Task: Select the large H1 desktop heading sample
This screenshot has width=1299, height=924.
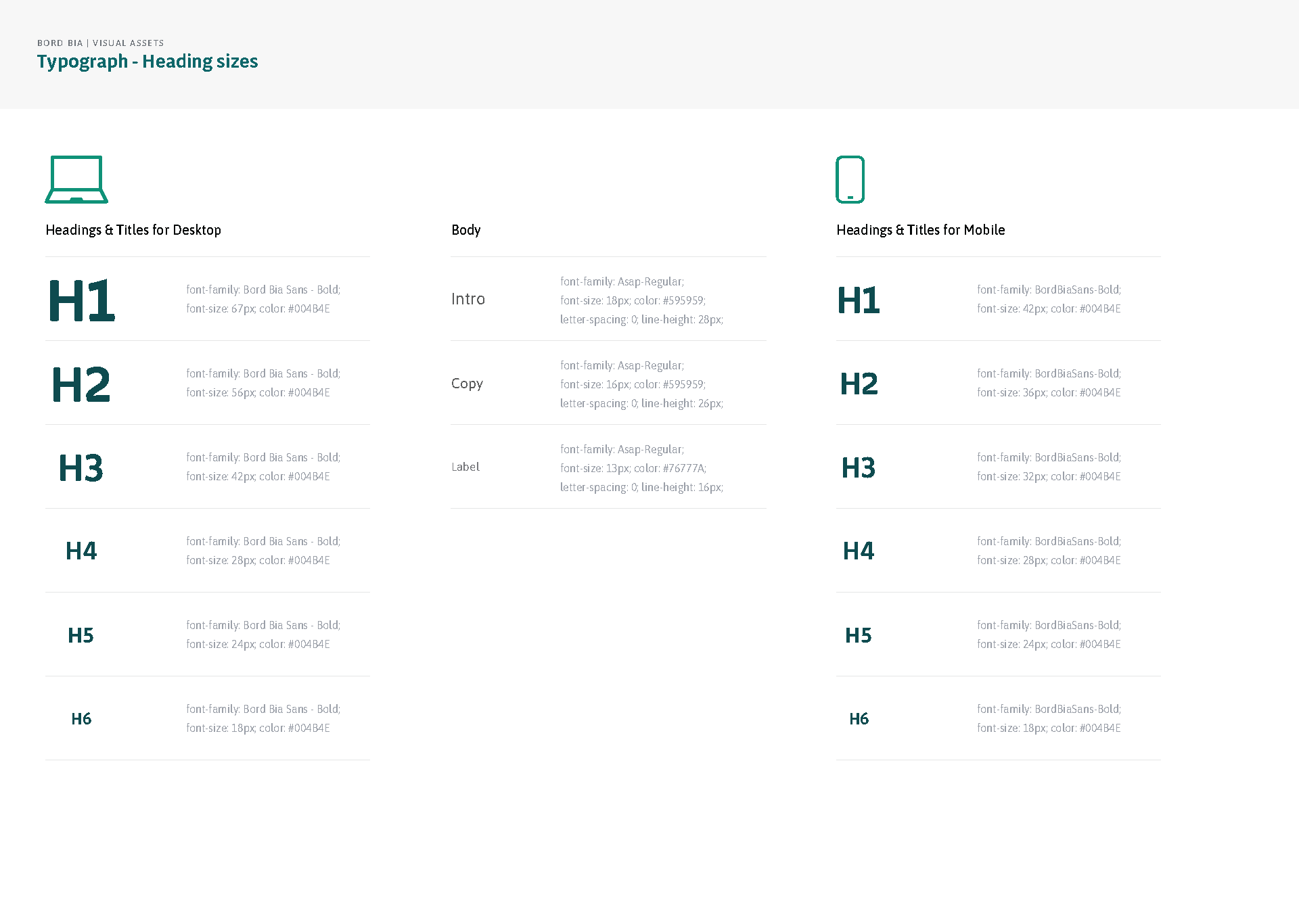Action: point(81,301)
